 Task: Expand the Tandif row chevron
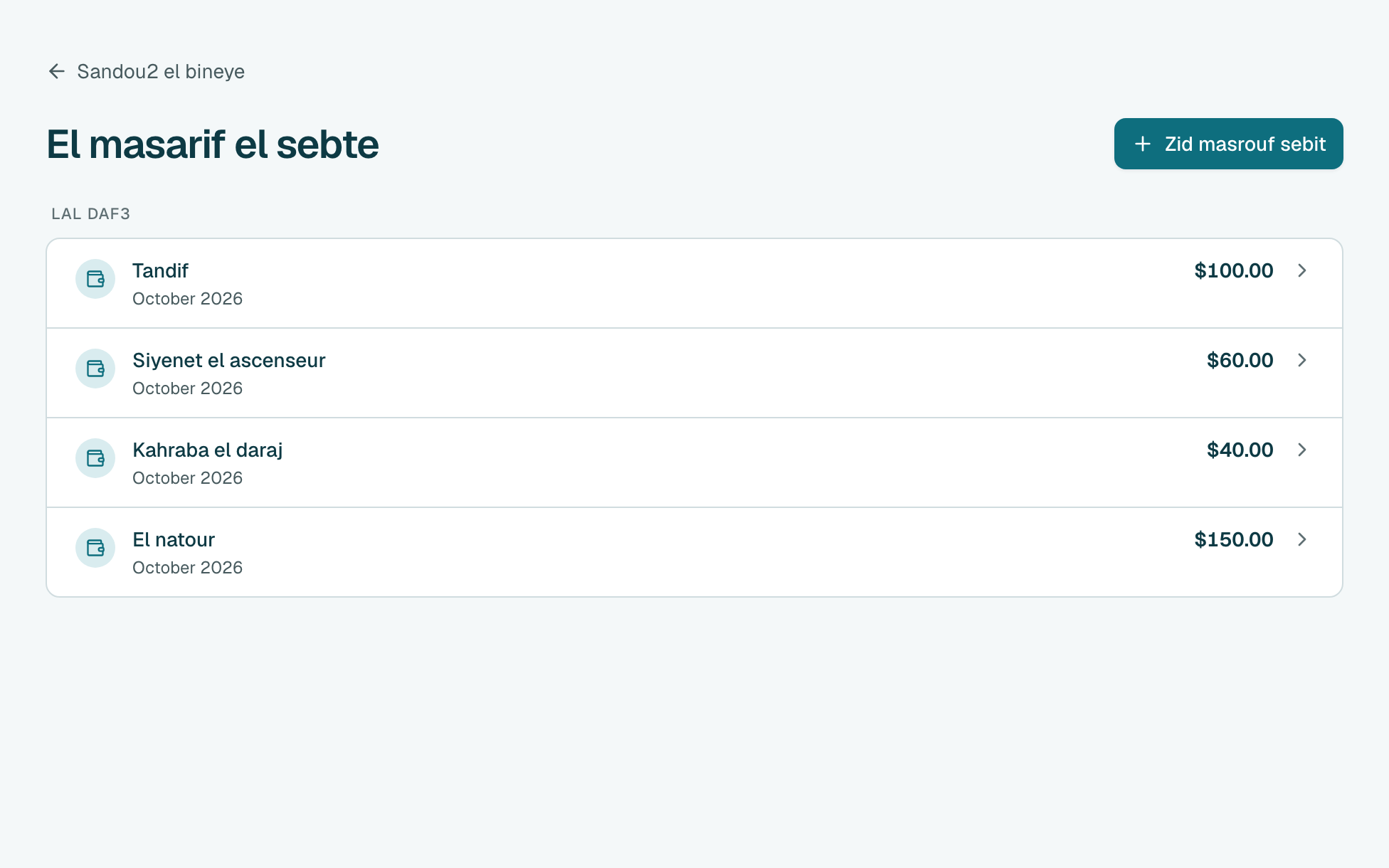click(1302, 270)
